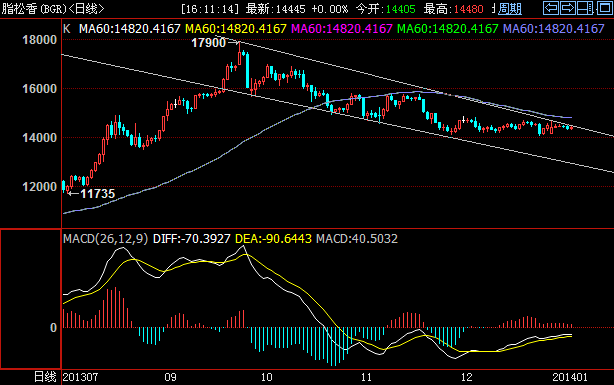Click the single window layout icon
The width and height of the screenshot is (614, 385).
pos(604,8)
